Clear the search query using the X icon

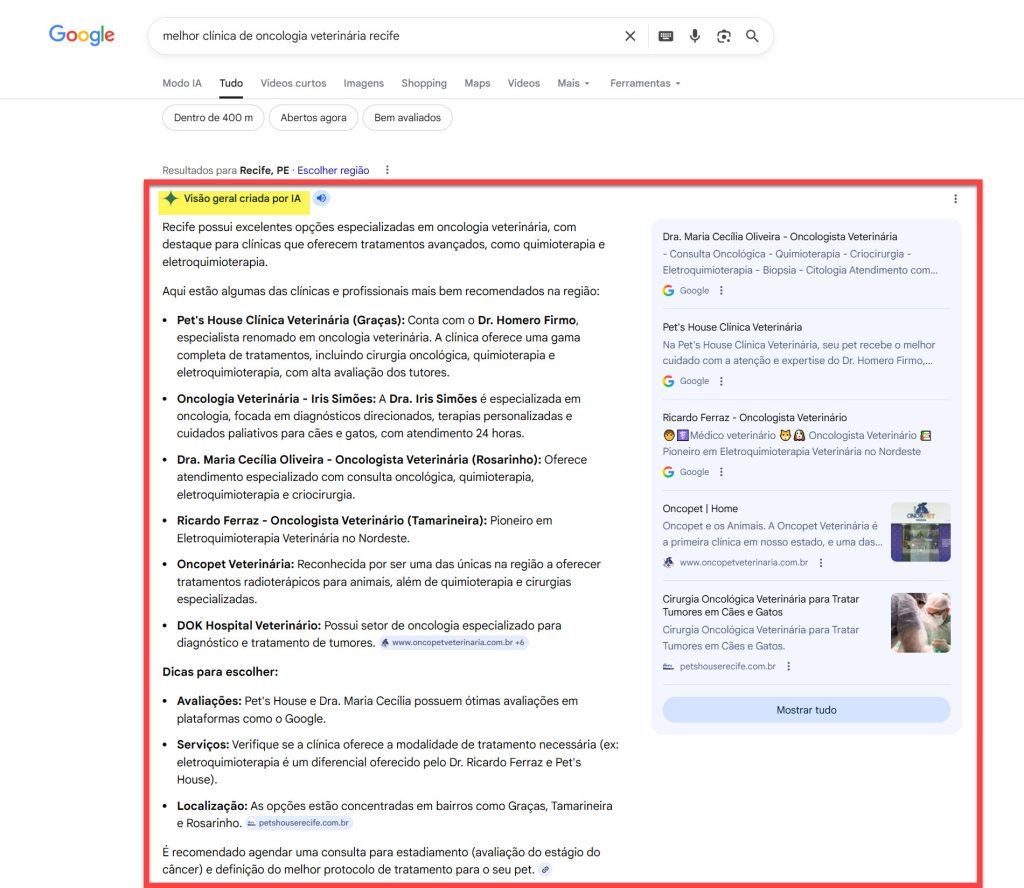pos(630,35)
